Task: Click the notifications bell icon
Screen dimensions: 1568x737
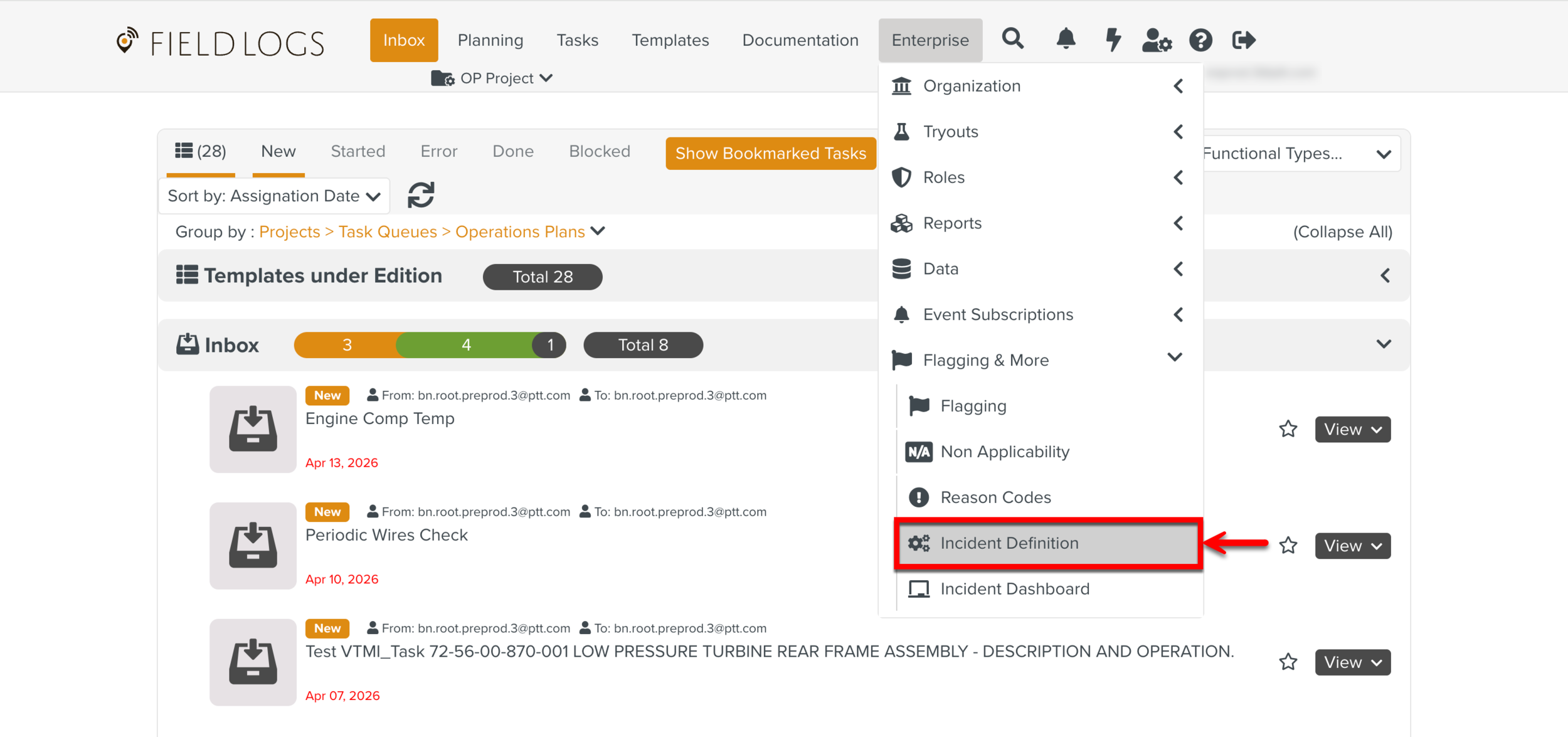Action: pos(1066,40)
